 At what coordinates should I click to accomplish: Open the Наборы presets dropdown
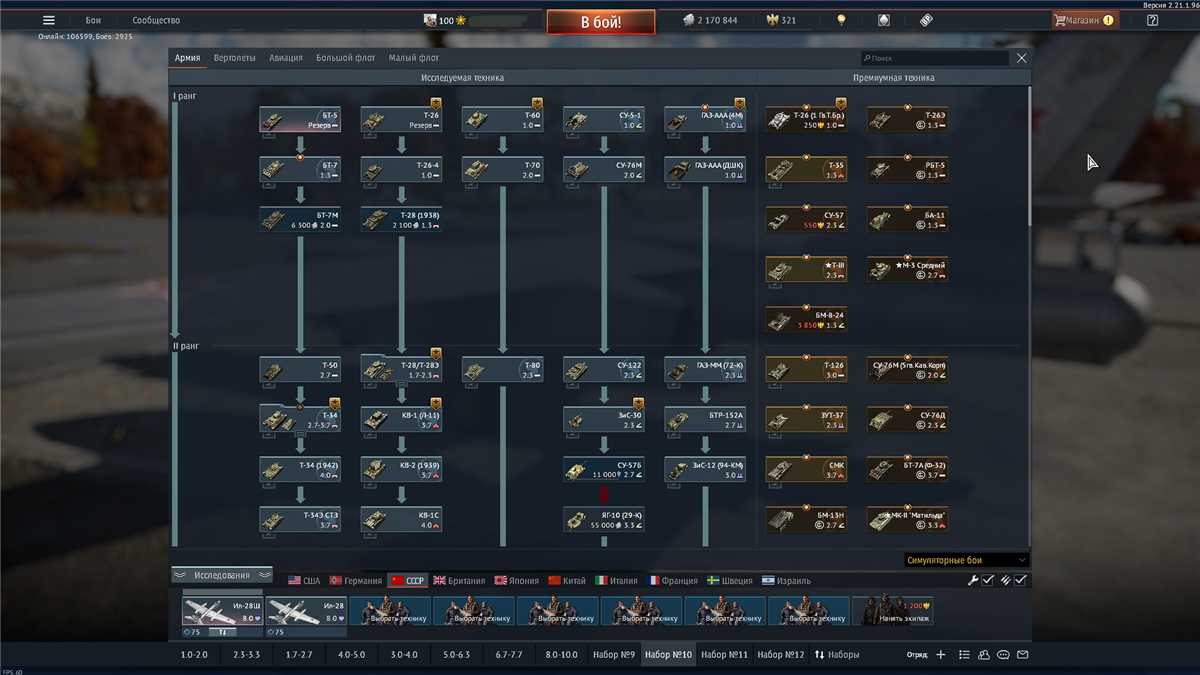coord(837,655)
